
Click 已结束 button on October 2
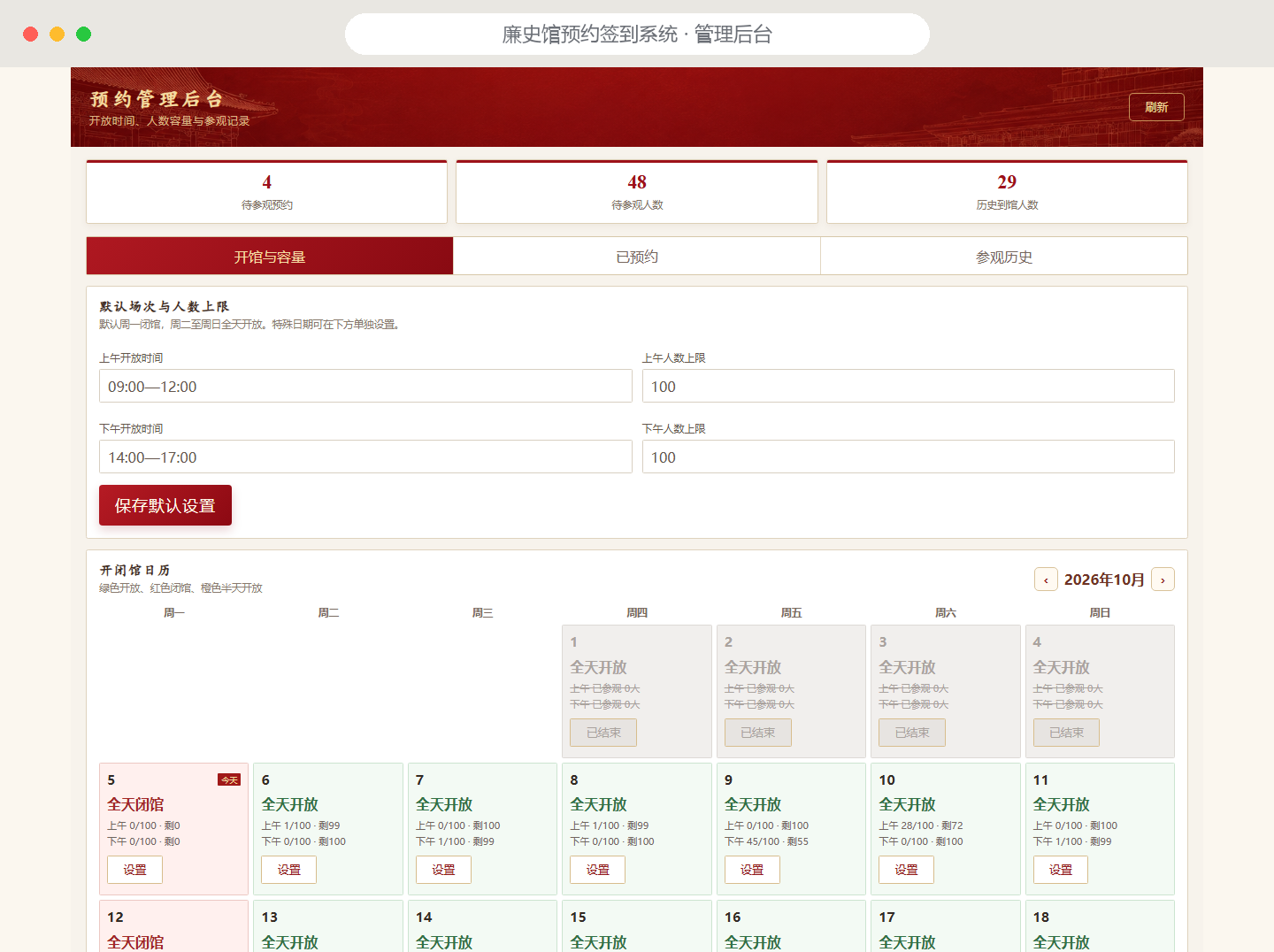click(x=757, y=733)
